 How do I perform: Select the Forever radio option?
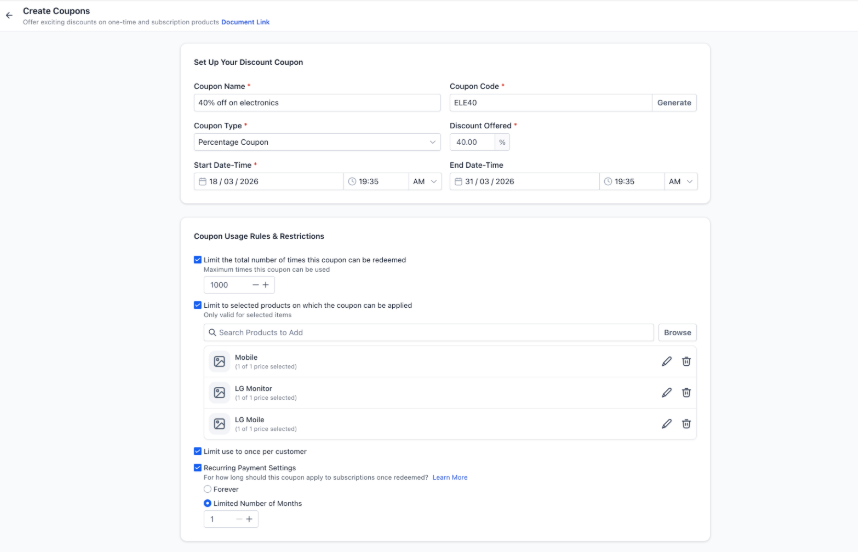pyautogui.click(x=208, y=489)
